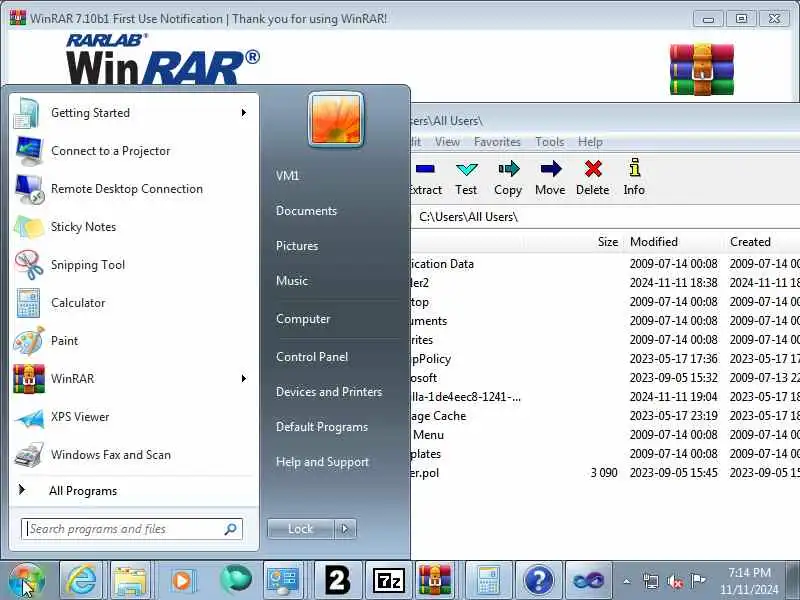Click the muted volume tray icon

coord(676,581)
